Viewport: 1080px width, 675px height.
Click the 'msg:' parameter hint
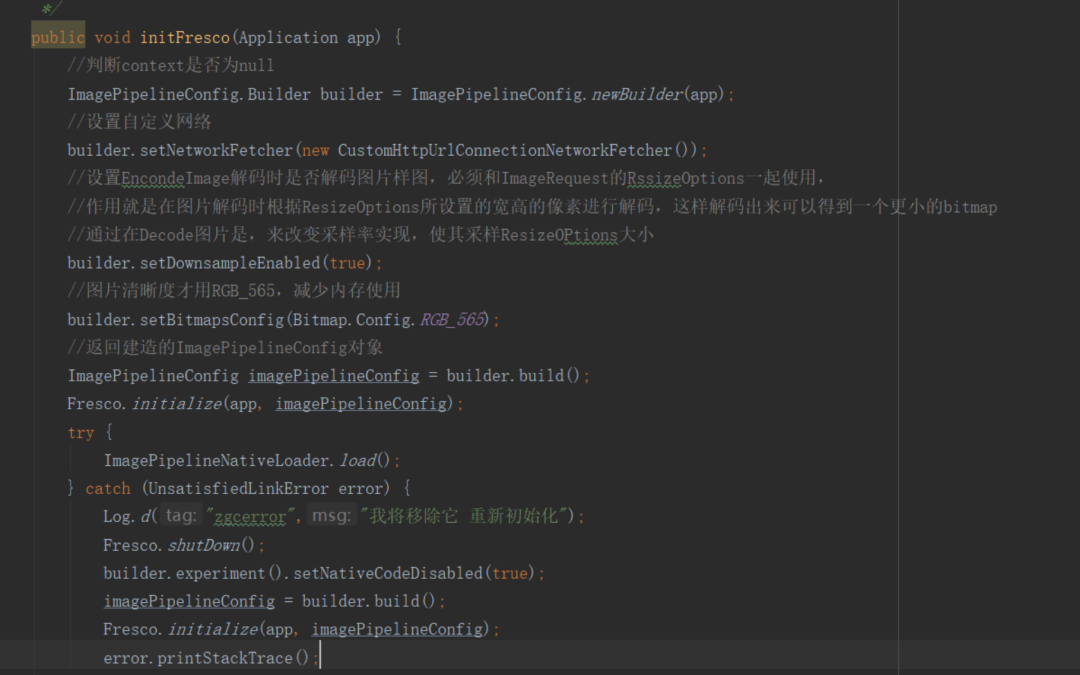[331, 515]
